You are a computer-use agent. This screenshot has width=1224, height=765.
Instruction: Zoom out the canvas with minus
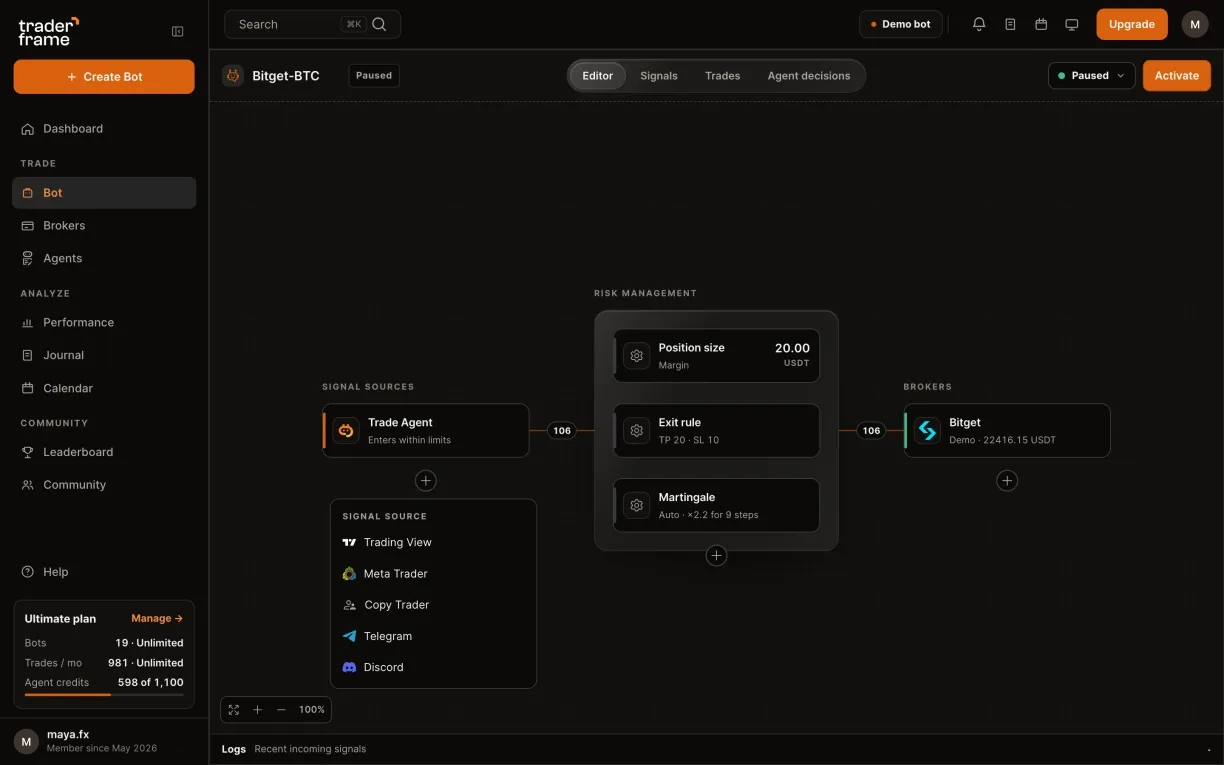pos(281,709)
